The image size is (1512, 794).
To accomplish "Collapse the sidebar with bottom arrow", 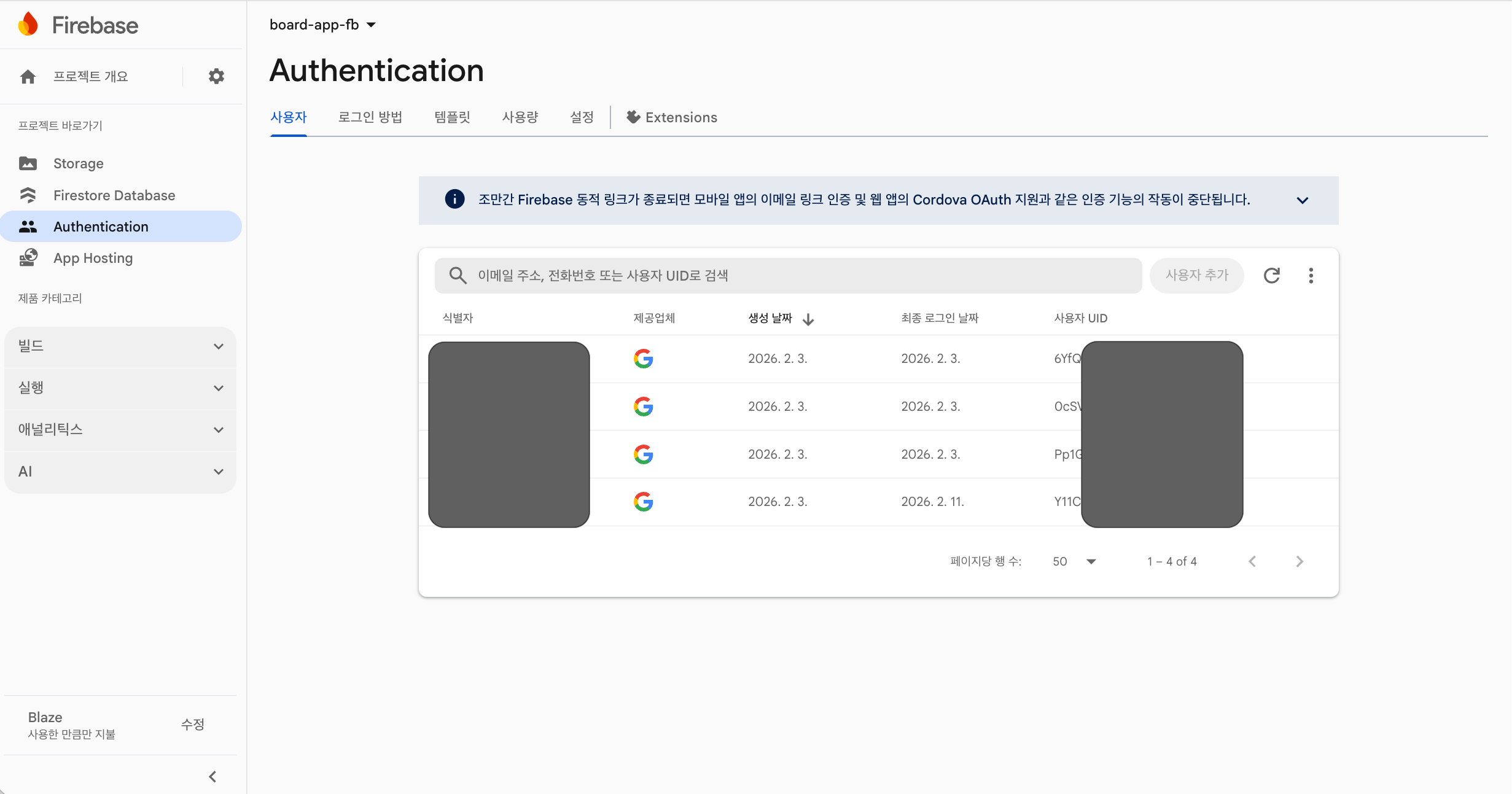I will [212, 776].
